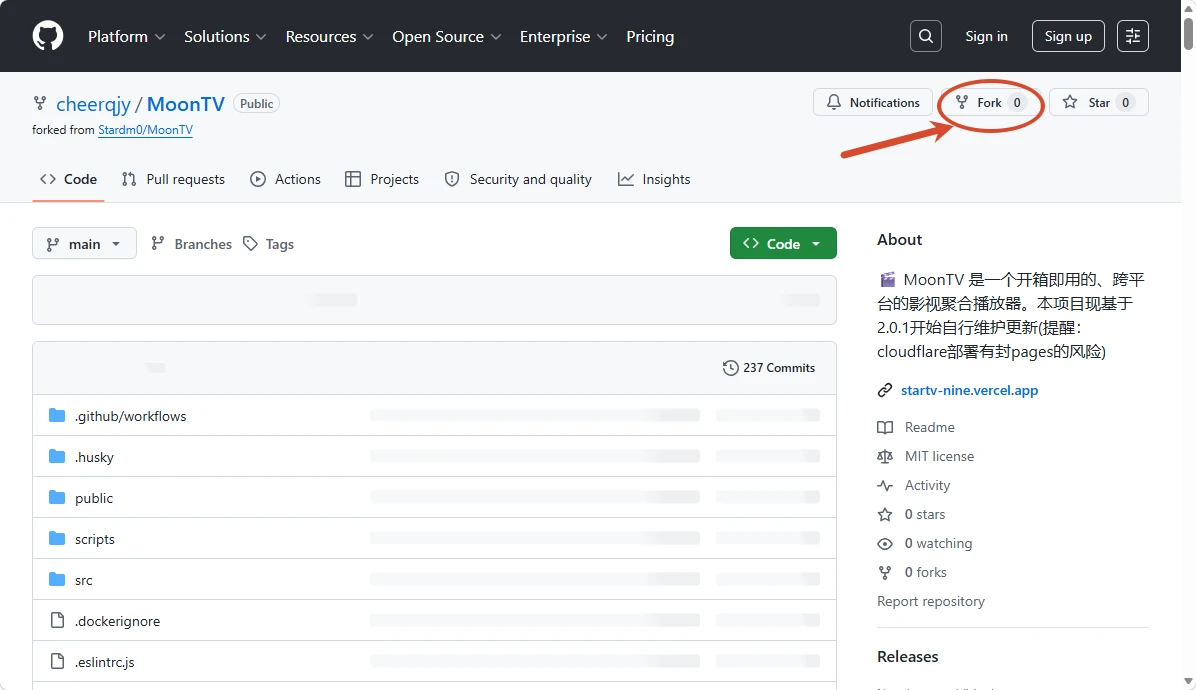Open the src folder name
The image size is (1196, 690).
pyautogui.click(x=84, y=580)
